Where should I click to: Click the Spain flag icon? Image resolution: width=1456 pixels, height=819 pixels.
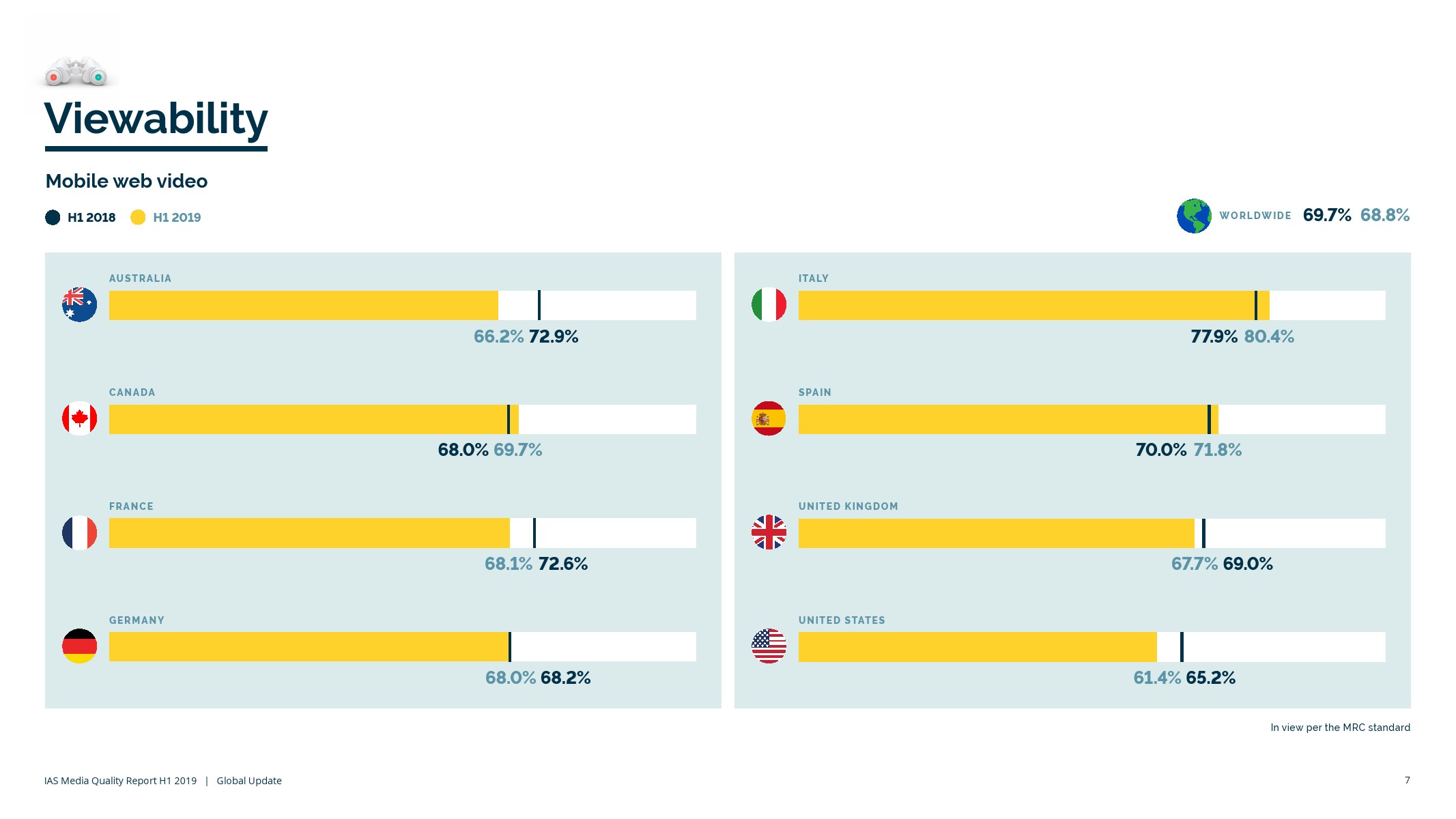point(769,418)
